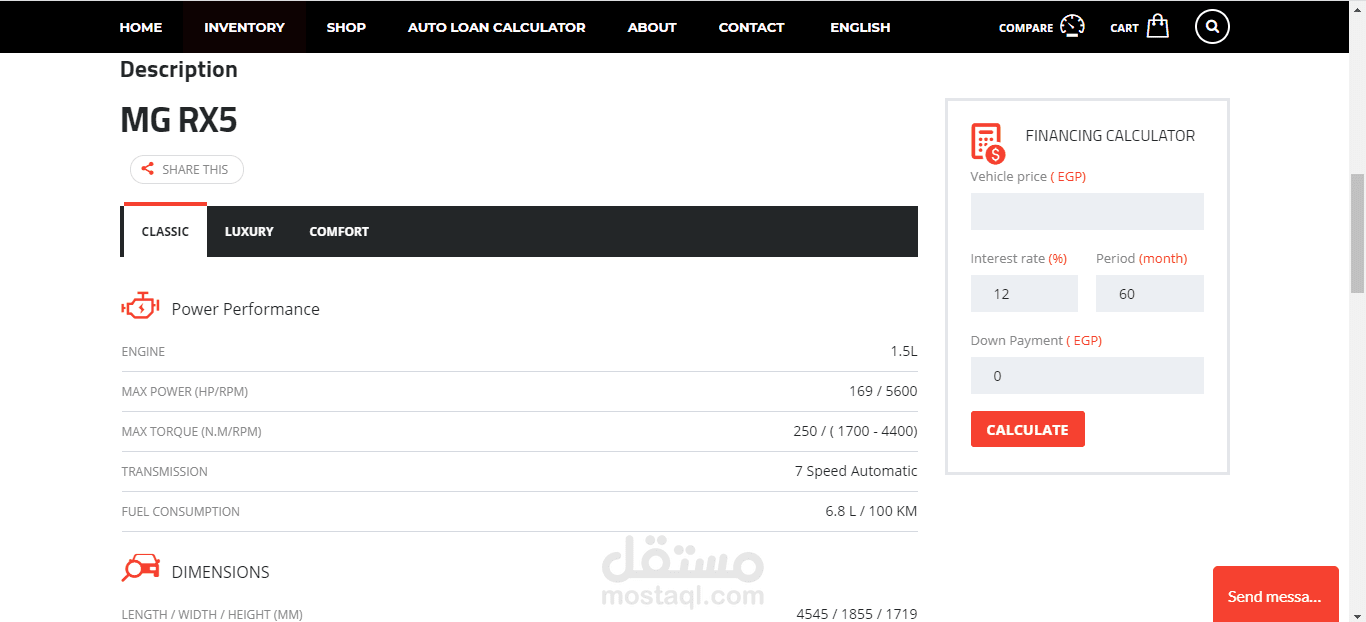This screenshot has width=1366, height=622.
Task: Click the Down Payment ( EGP) label
Action: pyautogui.click(x=1036, y=340)
